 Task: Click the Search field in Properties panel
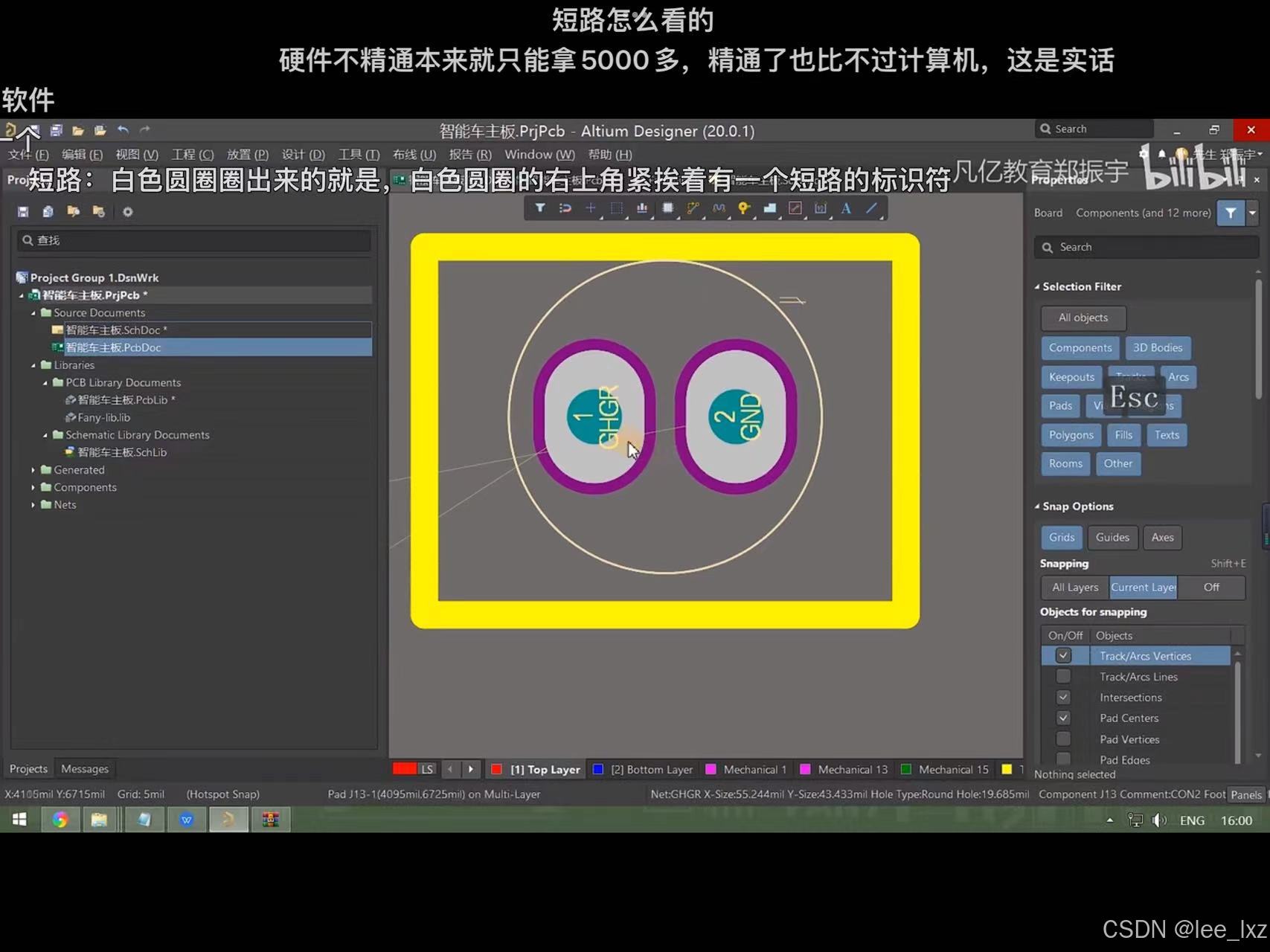pyautogui.click(x=1146, y=247)
